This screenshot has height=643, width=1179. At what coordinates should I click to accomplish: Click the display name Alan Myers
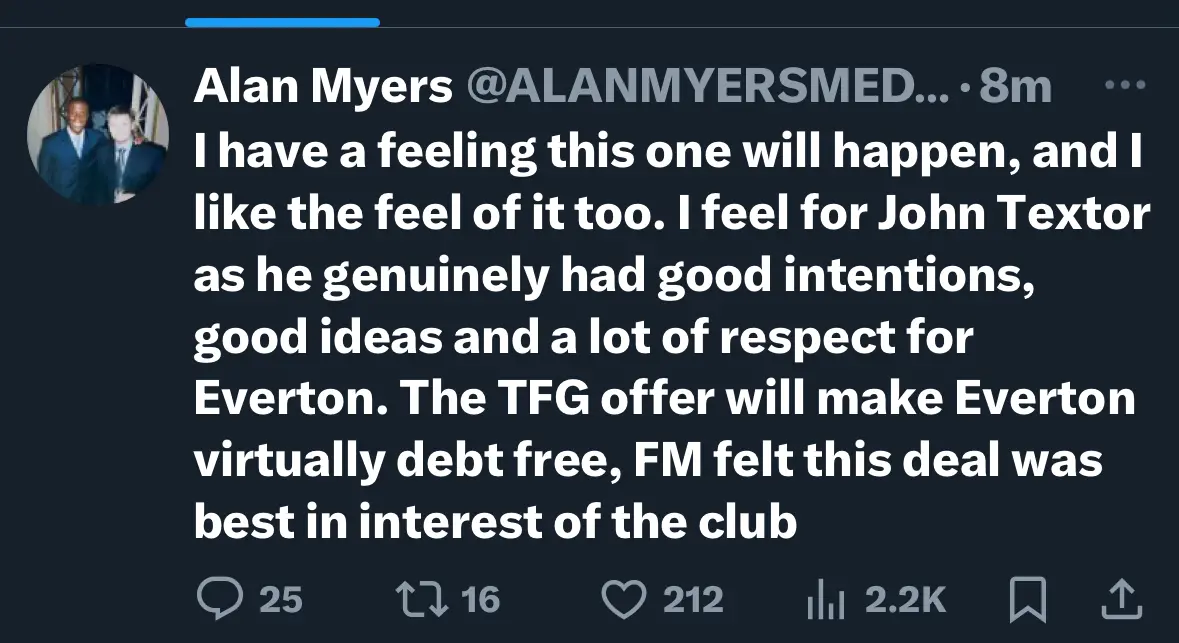pos(322,88)
